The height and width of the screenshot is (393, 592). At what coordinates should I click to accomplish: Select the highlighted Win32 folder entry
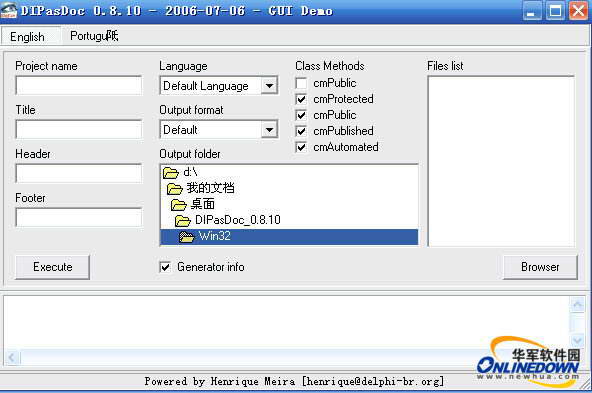(x=289, y=237)
